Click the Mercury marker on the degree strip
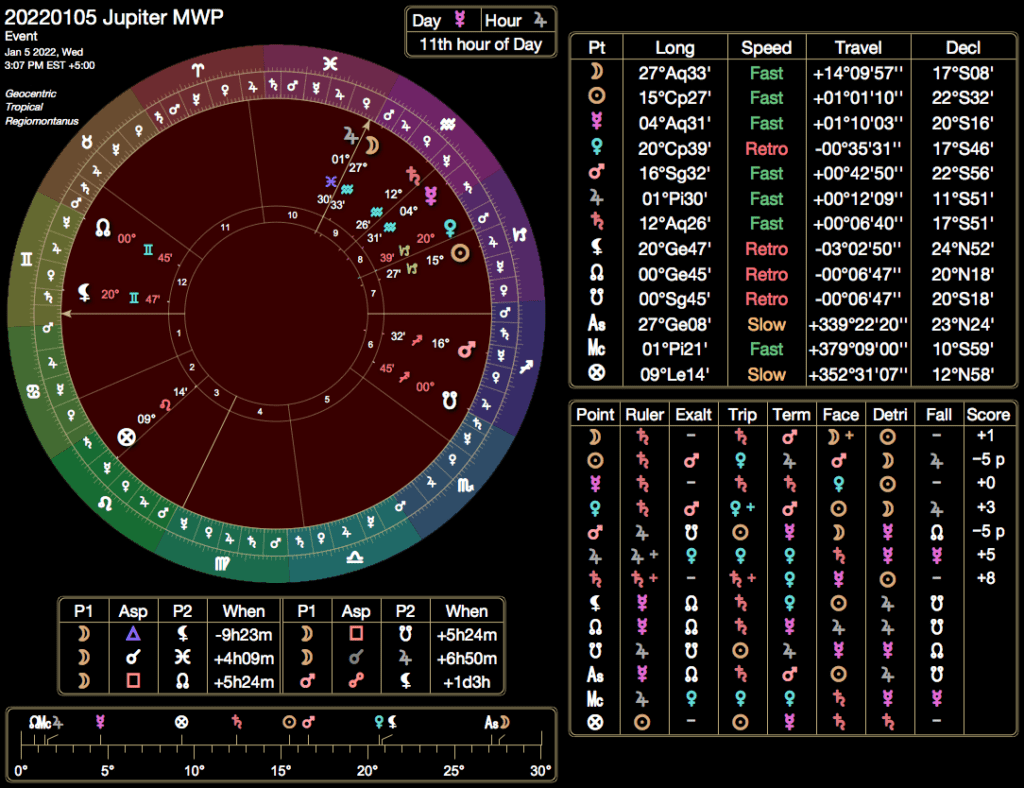This screenshot has width=1024, height=788. coord(99,721)
